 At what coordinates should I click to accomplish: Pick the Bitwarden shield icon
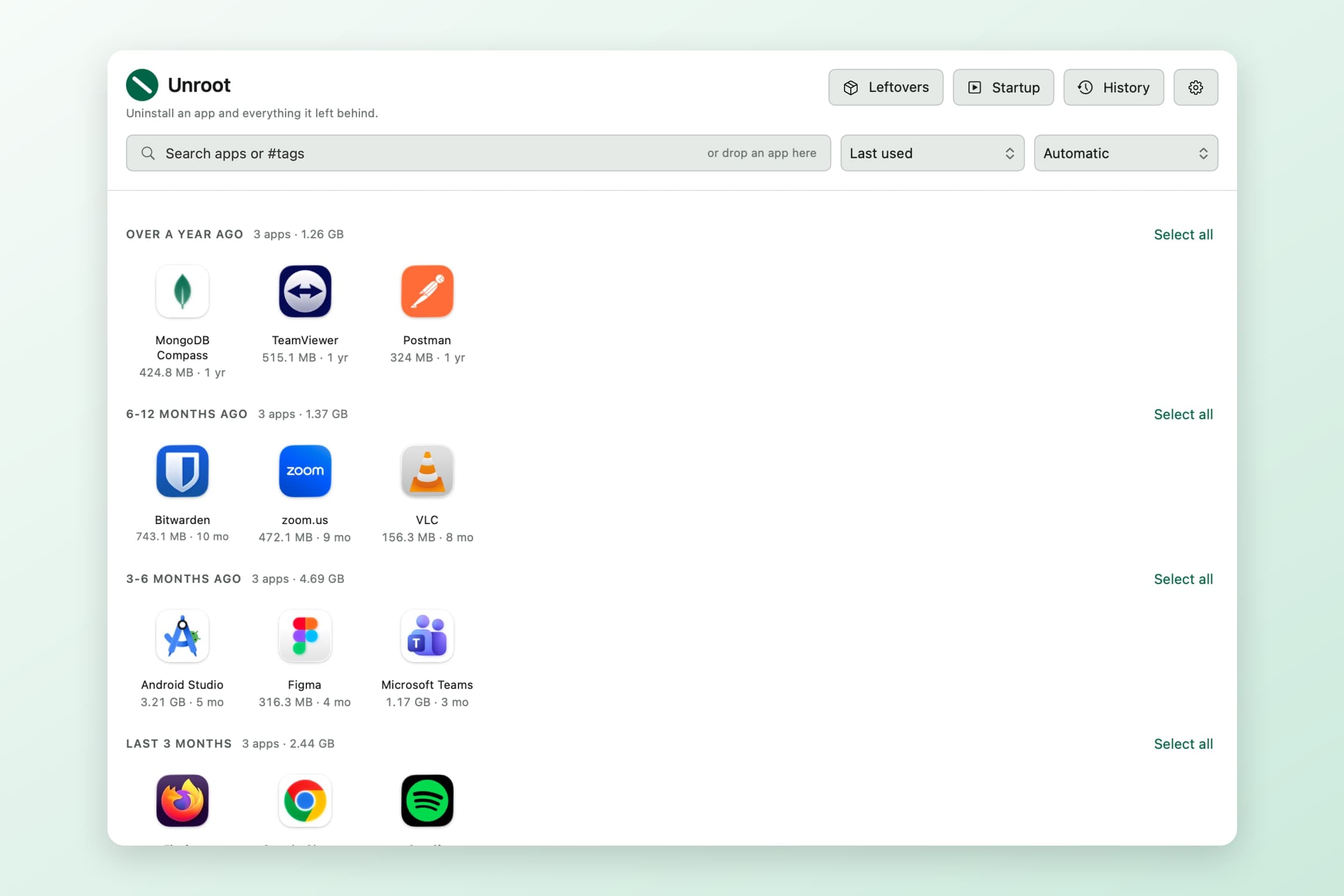tap(183, 471)
